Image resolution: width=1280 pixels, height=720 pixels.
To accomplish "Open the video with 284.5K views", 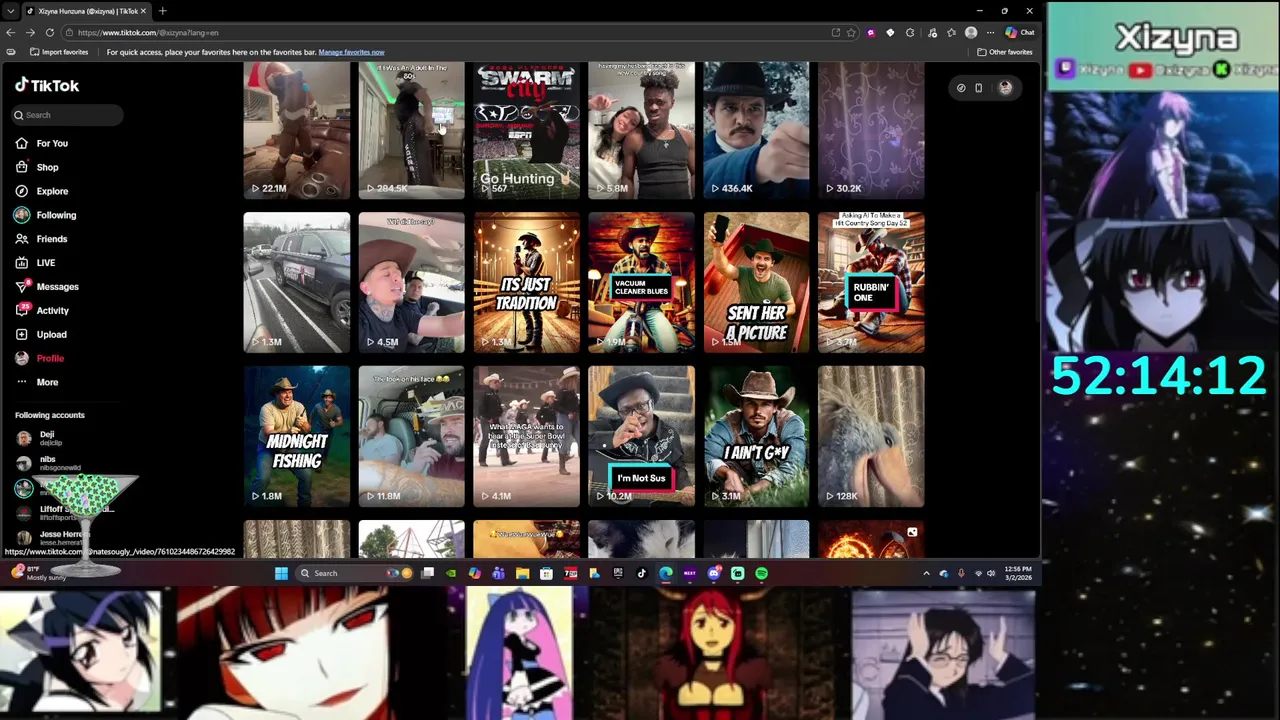I will pos(411,130).
